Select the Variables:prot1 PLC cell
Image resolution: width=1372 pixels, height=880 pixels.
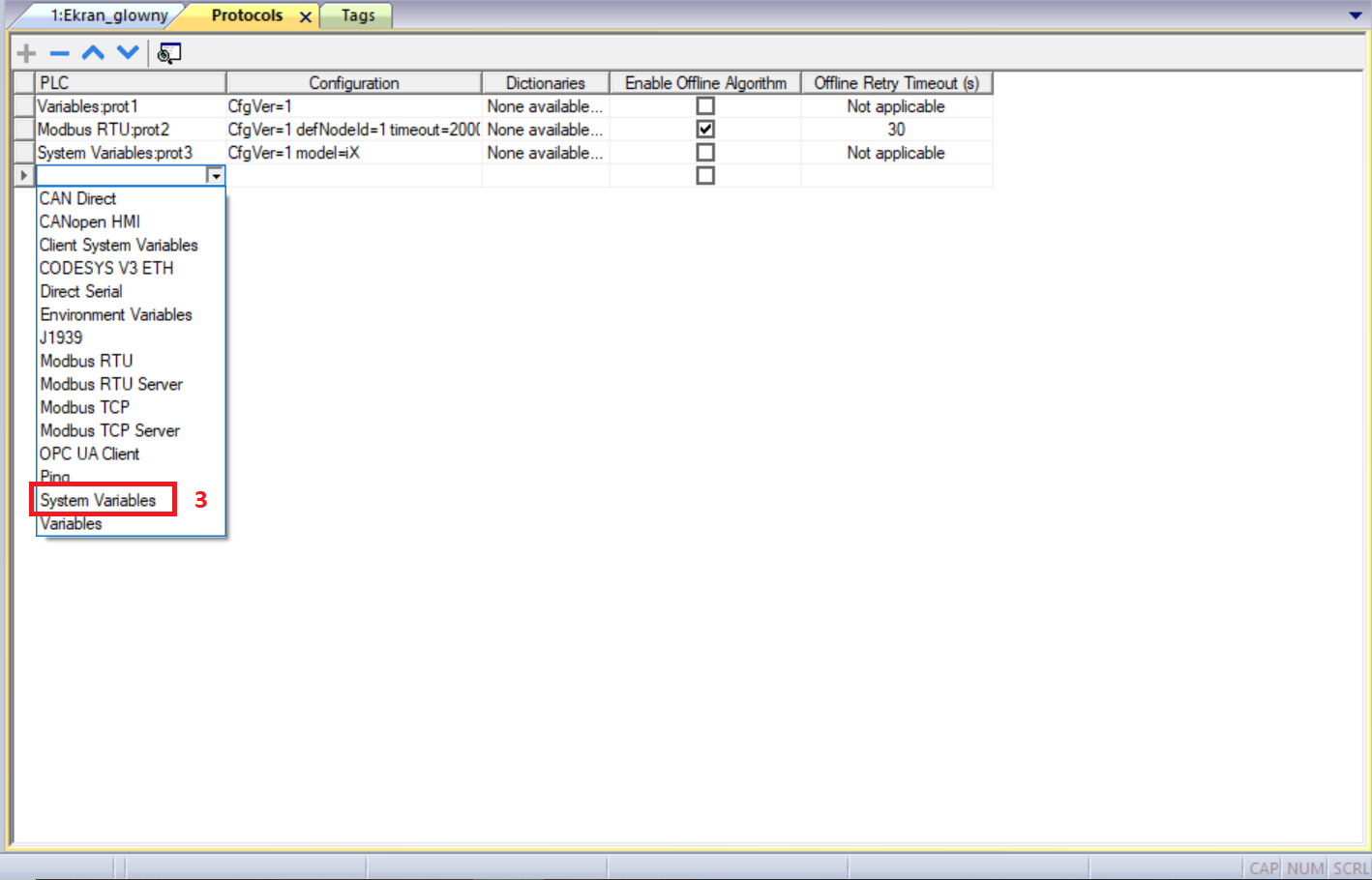[x=131, y=106]
